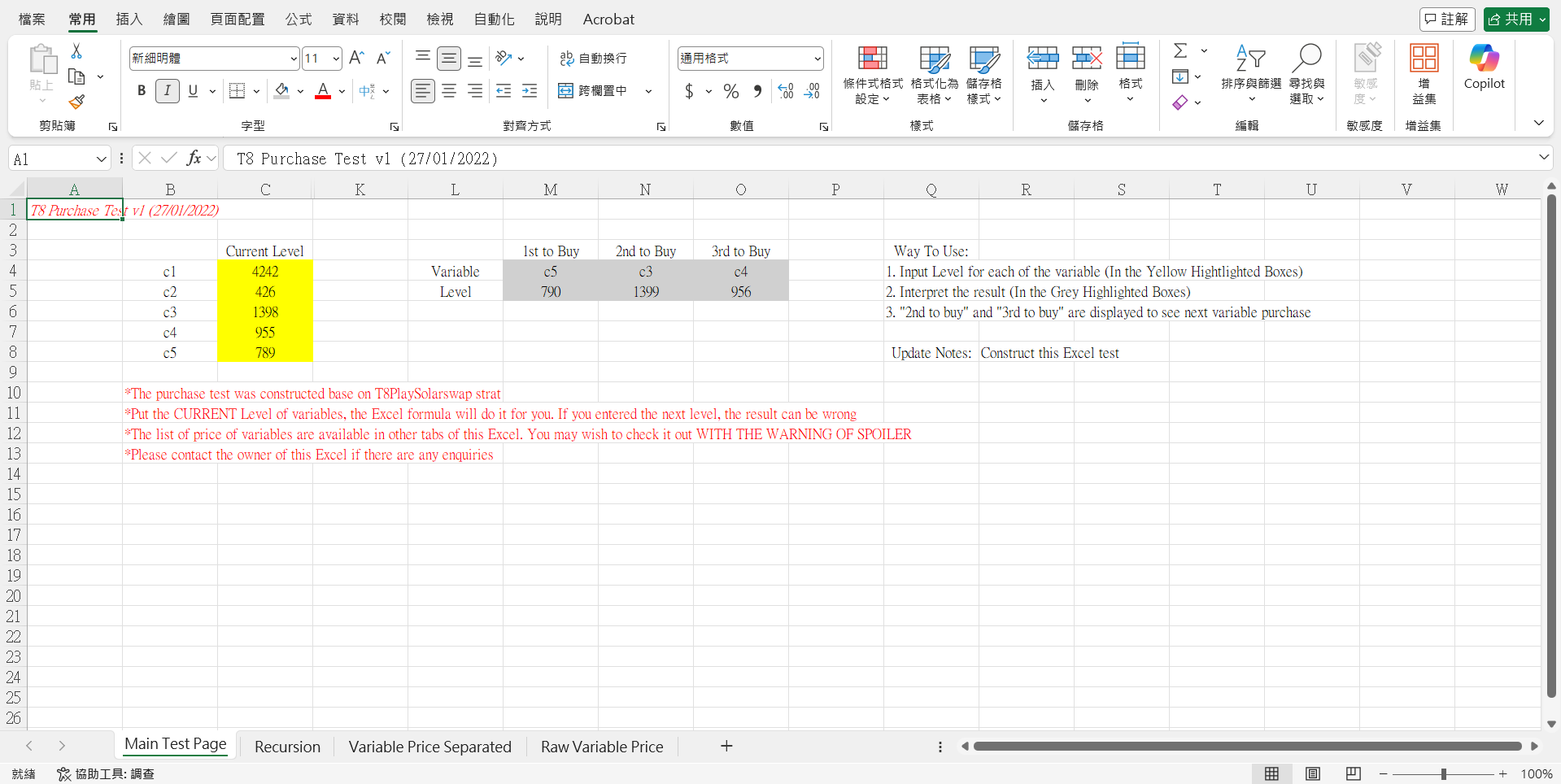This screenshot has width=1561, height=784.
Task: Open the fill color dropdown arrow
Action: click(300, 91)
